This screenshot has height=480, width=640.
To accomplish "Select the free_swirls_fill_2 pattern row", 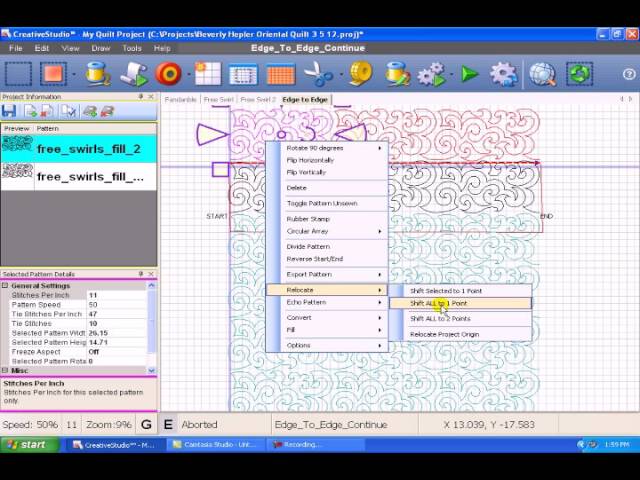I will point(78,149).
